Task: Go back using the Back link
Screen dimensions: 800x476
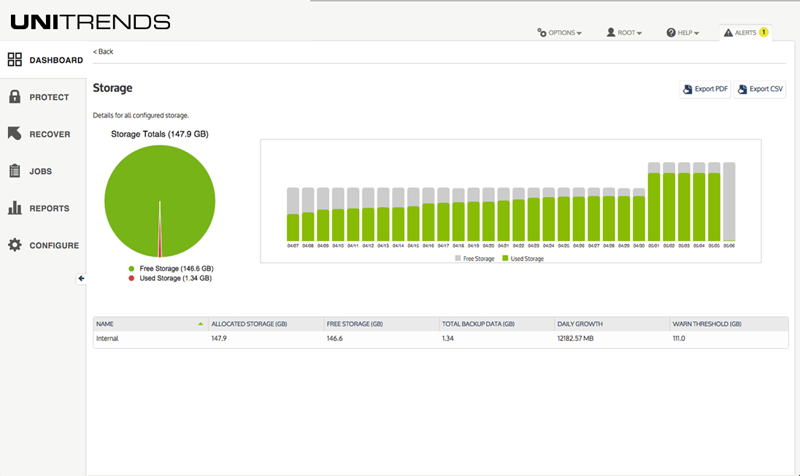Action: pyautogui.click(x=103, y=52)
